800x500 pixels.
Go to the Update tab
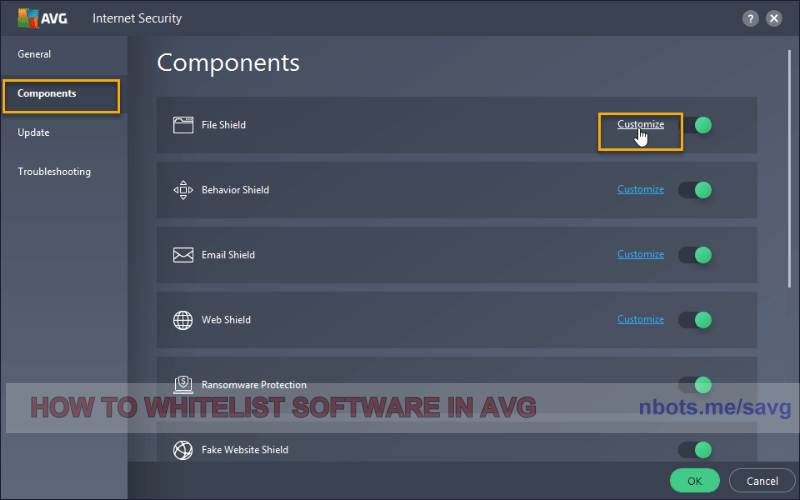64,133
